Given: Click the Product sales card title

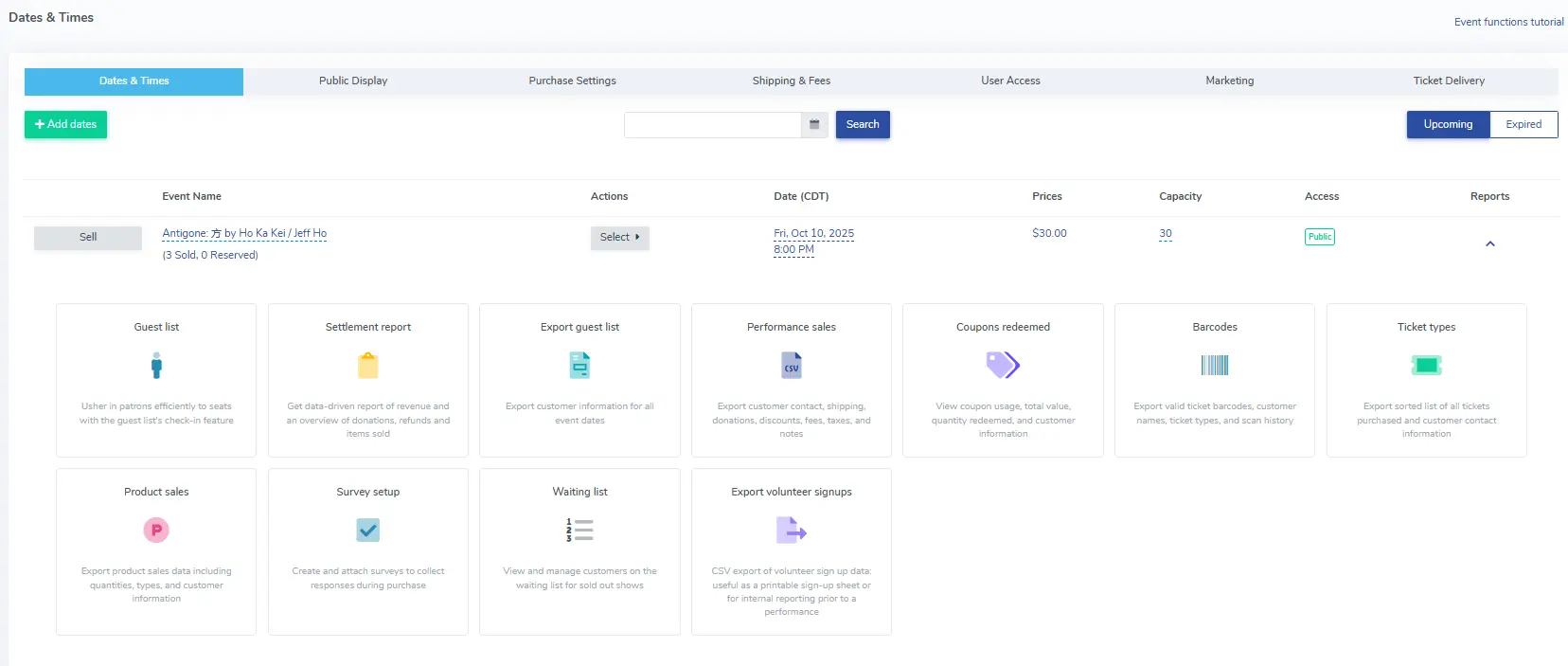Looking at the screenshot, I should [156, 492].
